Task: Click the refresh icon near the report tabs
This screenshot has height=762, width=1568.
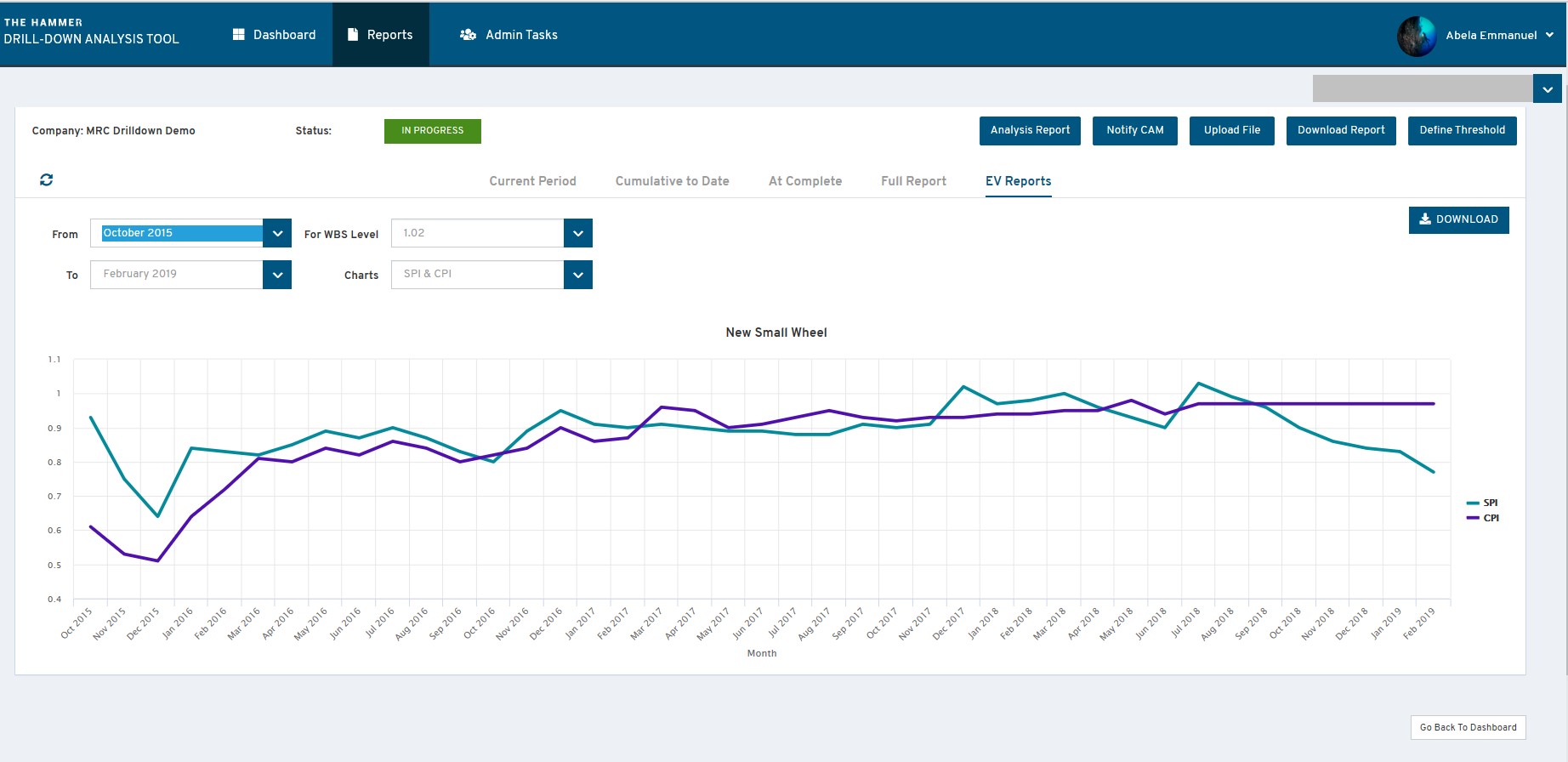Action: point(47,179)
